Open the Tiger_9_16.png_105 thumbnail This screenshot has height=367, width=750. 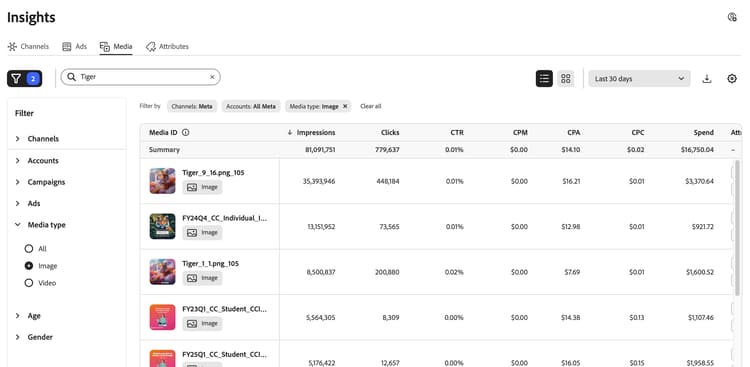(x=162, y=180)
